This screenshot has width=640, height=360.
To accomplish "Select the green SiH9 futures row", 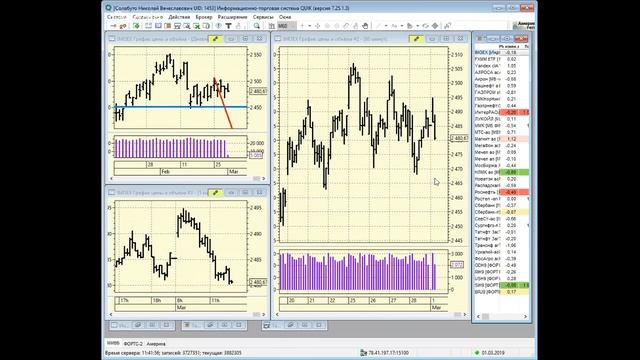I will pos(502,285).
